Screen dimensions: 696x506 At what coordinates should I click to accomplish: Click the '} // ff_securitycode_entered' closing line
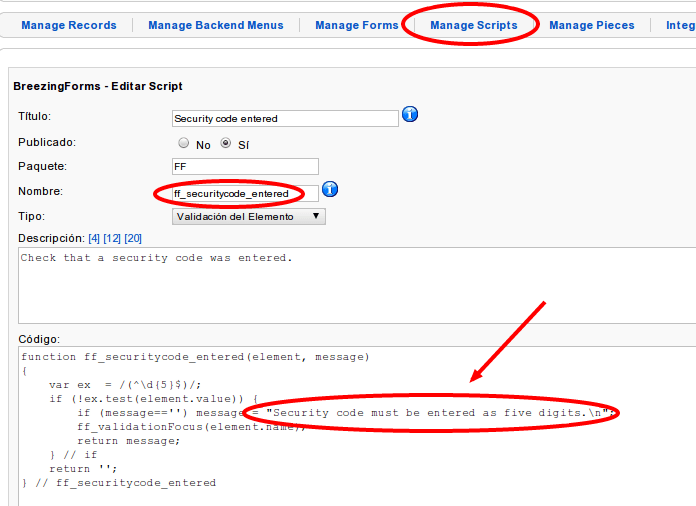pos(119,483)
